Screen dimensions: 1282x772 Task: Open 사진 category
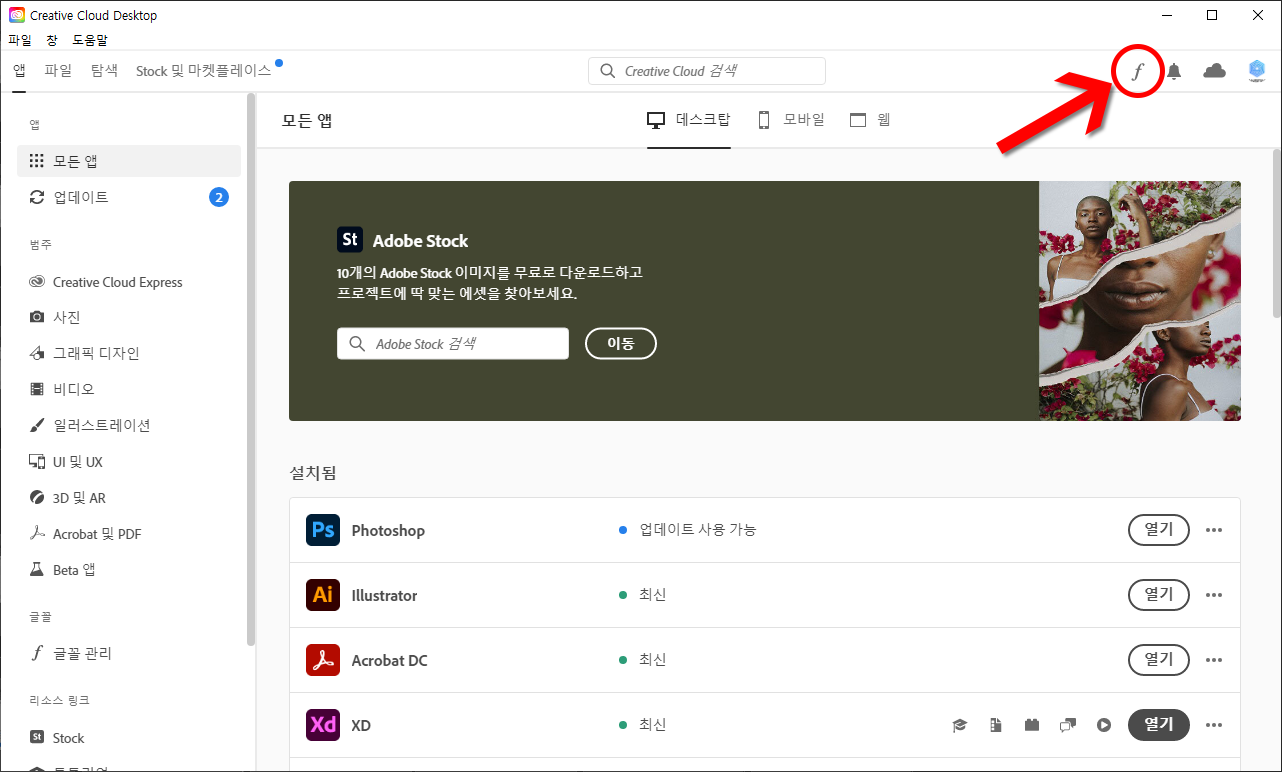point(129,317)
